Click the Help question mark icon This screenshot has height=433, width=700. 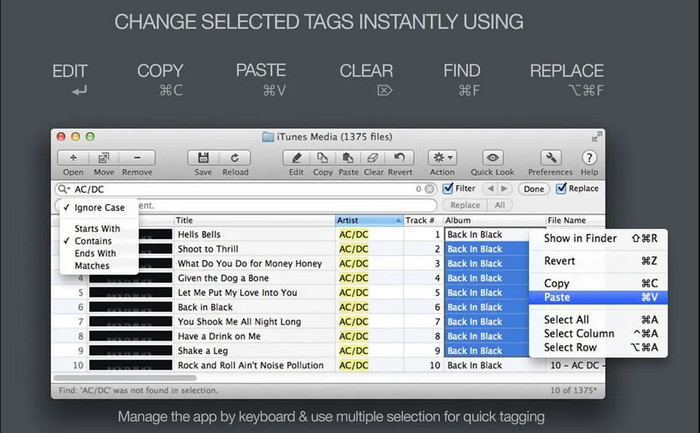(x=589, y=158)
